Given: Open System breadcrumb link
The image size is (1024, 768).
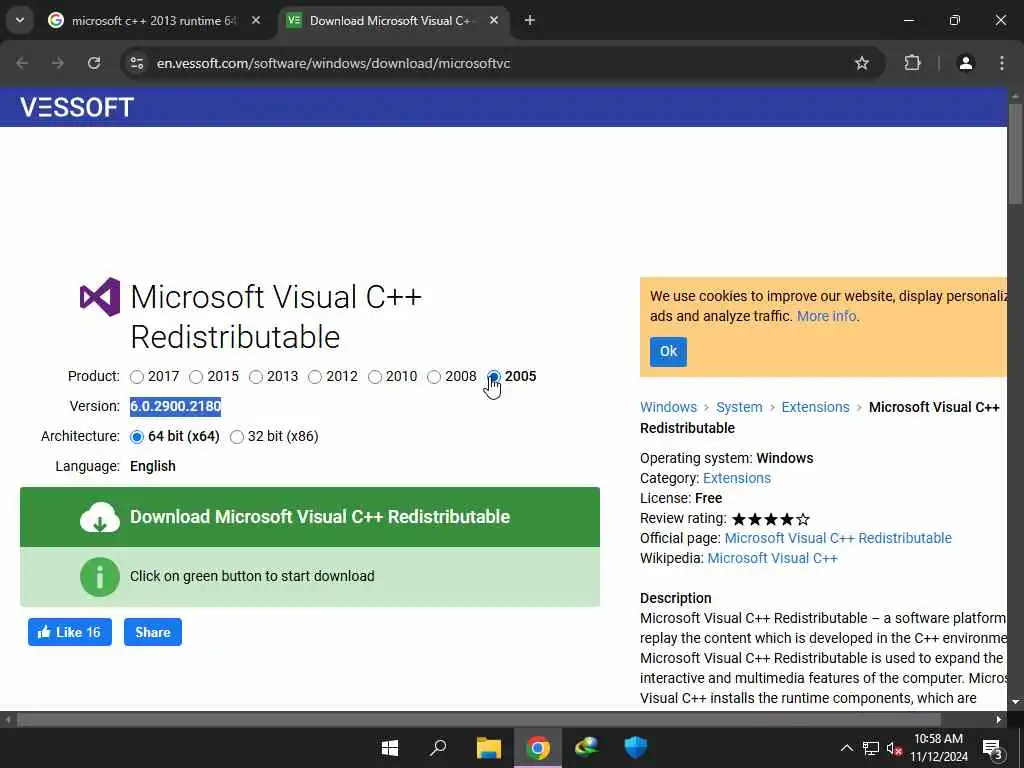Looking at the screenshot, I should coord(739,407).
